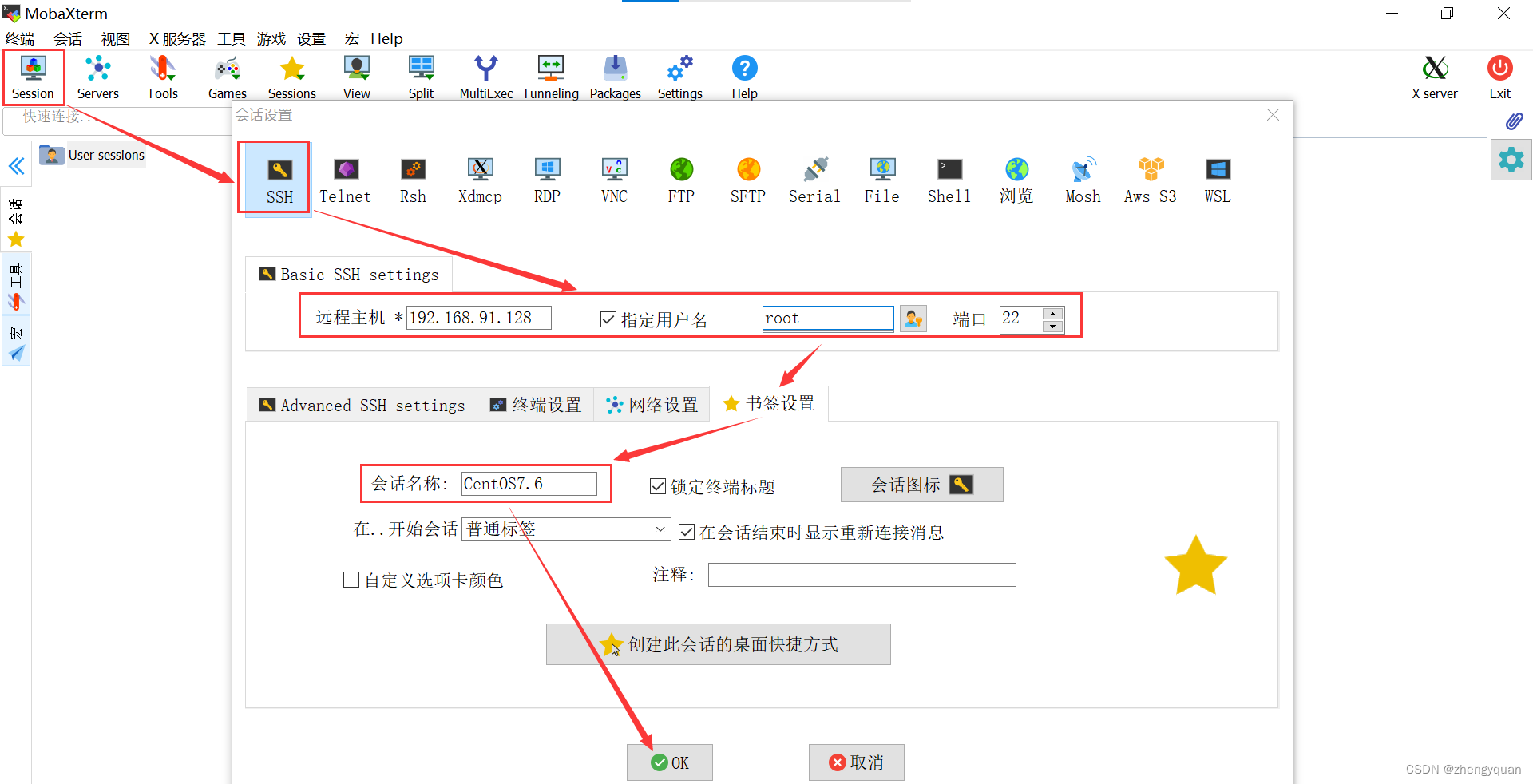
Task: Click the X server icon
Action: [x=1435, y=77]
